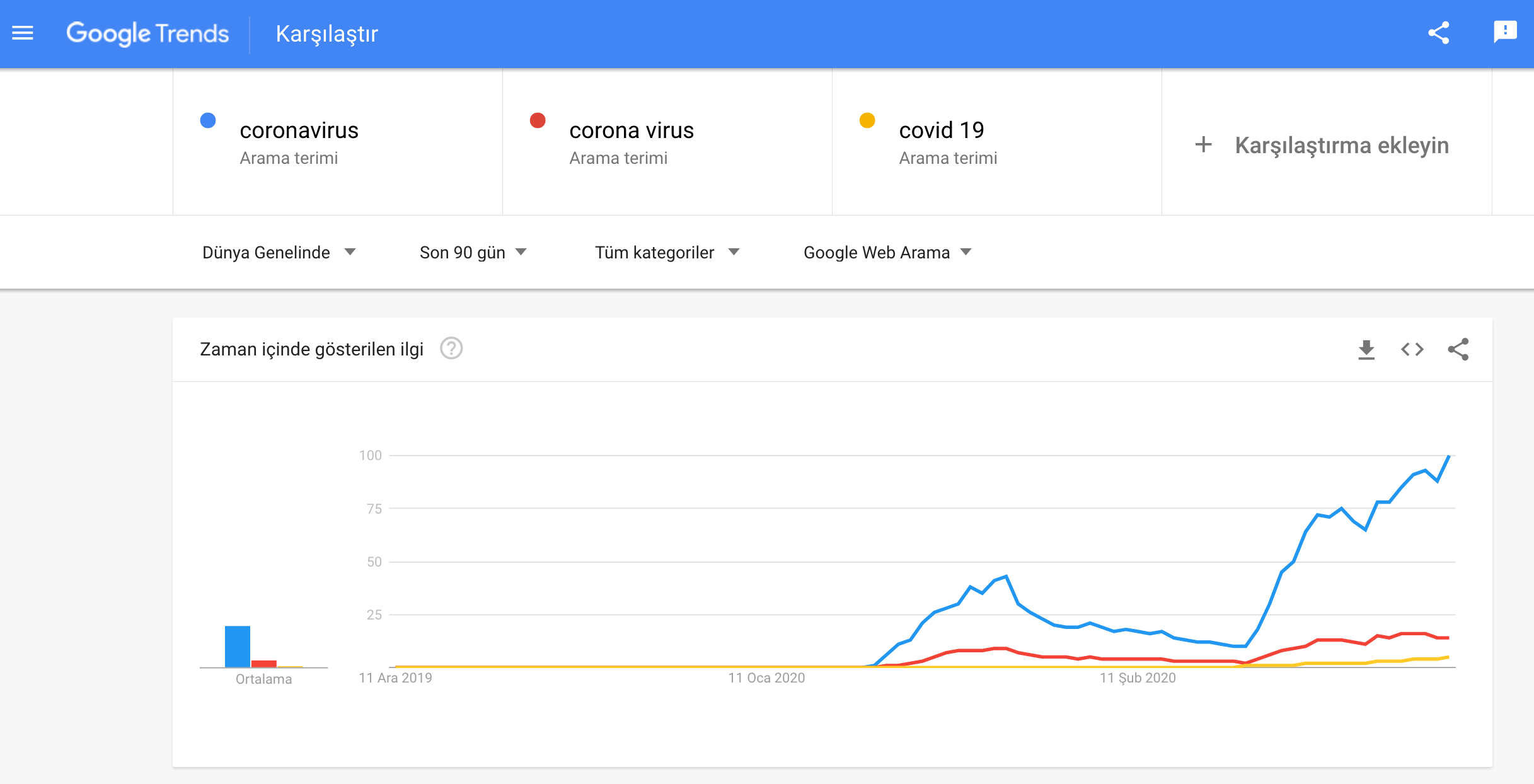Viewport: 1534px width, 784px height.
Task: Select the red corona virus legend dot
Action: (x=538, y=121)
